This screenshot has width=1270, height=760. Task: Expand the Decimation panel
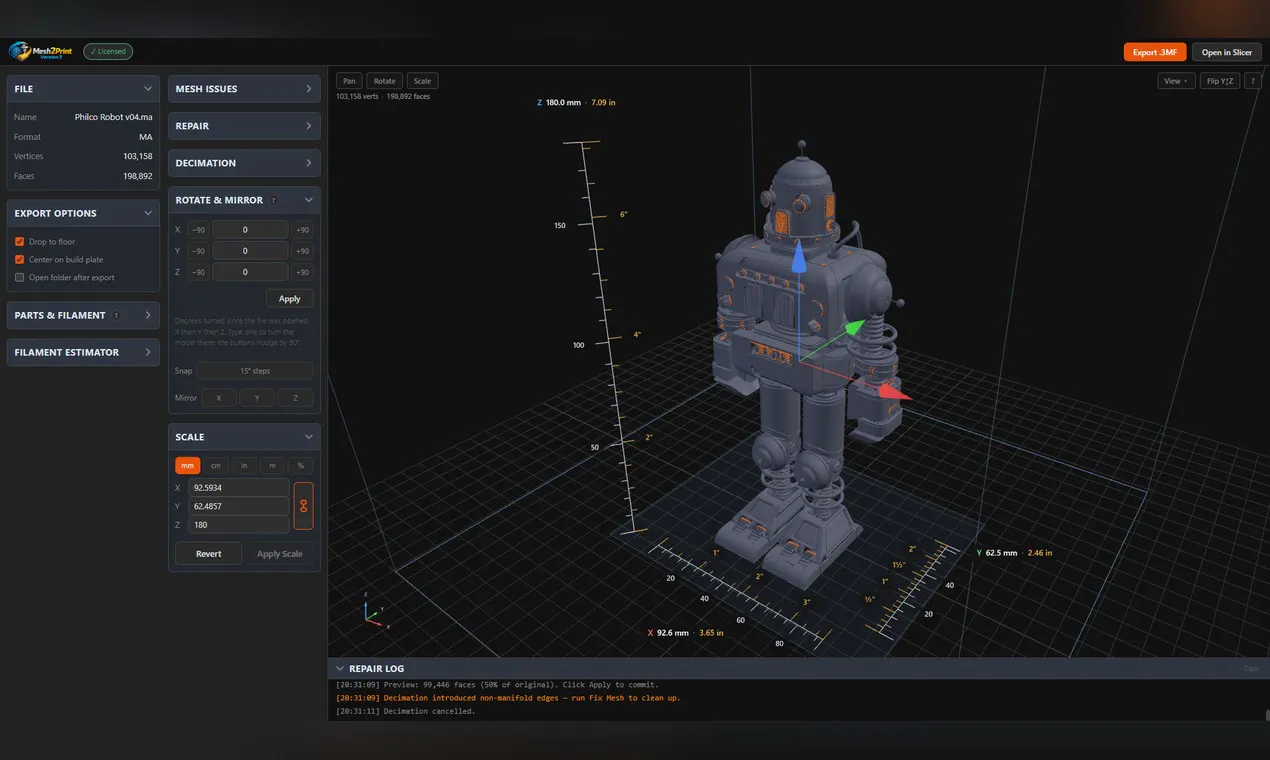click(244, 163)
